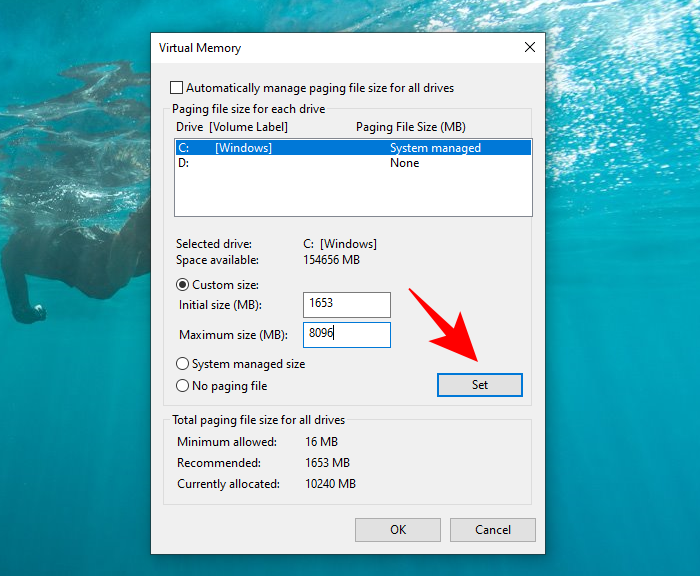Image resolution: width=700 pixels, height=576 pixels.
Task: Click the 'Selected drive:' label
Action: (214, 244)
